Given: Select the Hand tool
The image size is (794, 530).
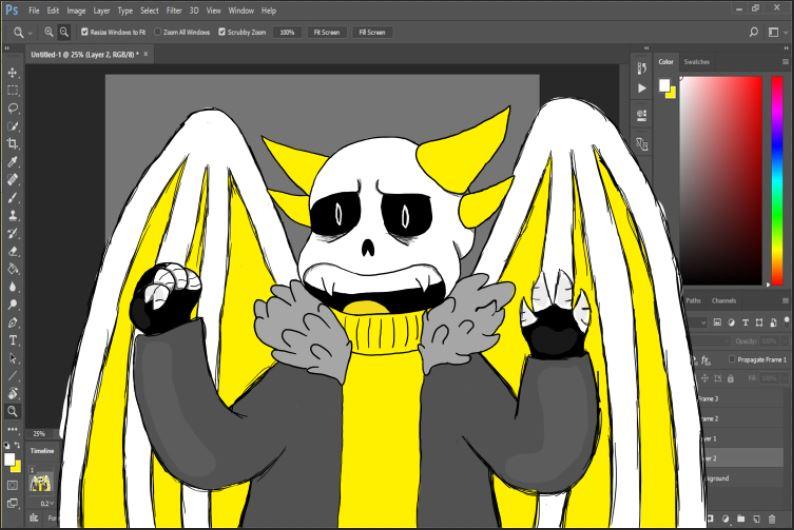Looking at the screenshot, I should pyautogui.click(x=13, y=394).
